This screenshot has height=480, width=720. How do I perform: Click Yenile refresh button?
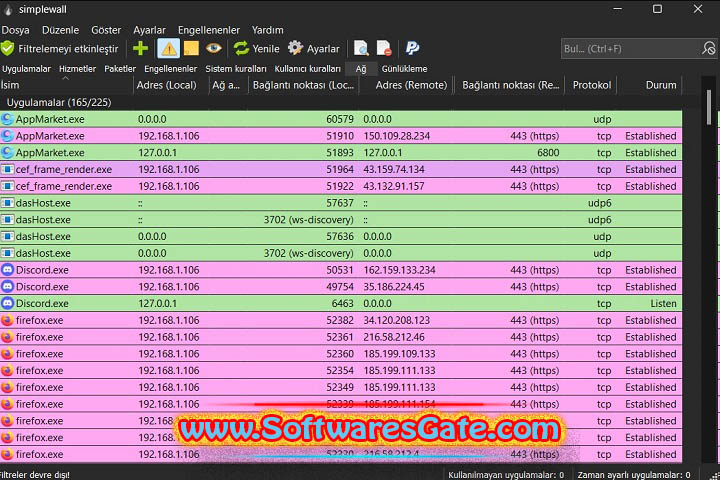click(256, 48)
